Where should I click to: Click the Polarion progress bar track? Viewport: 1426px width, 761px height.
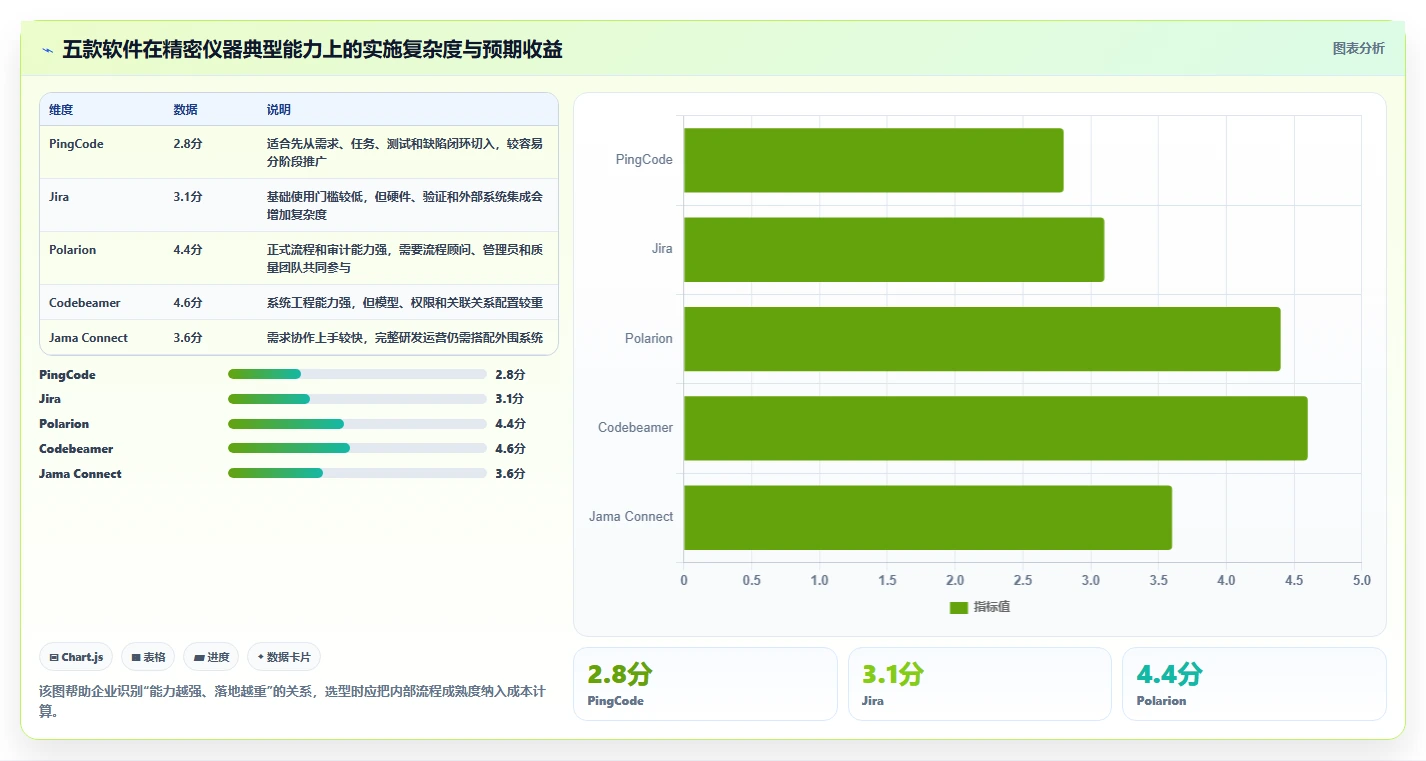coord(357,424)
